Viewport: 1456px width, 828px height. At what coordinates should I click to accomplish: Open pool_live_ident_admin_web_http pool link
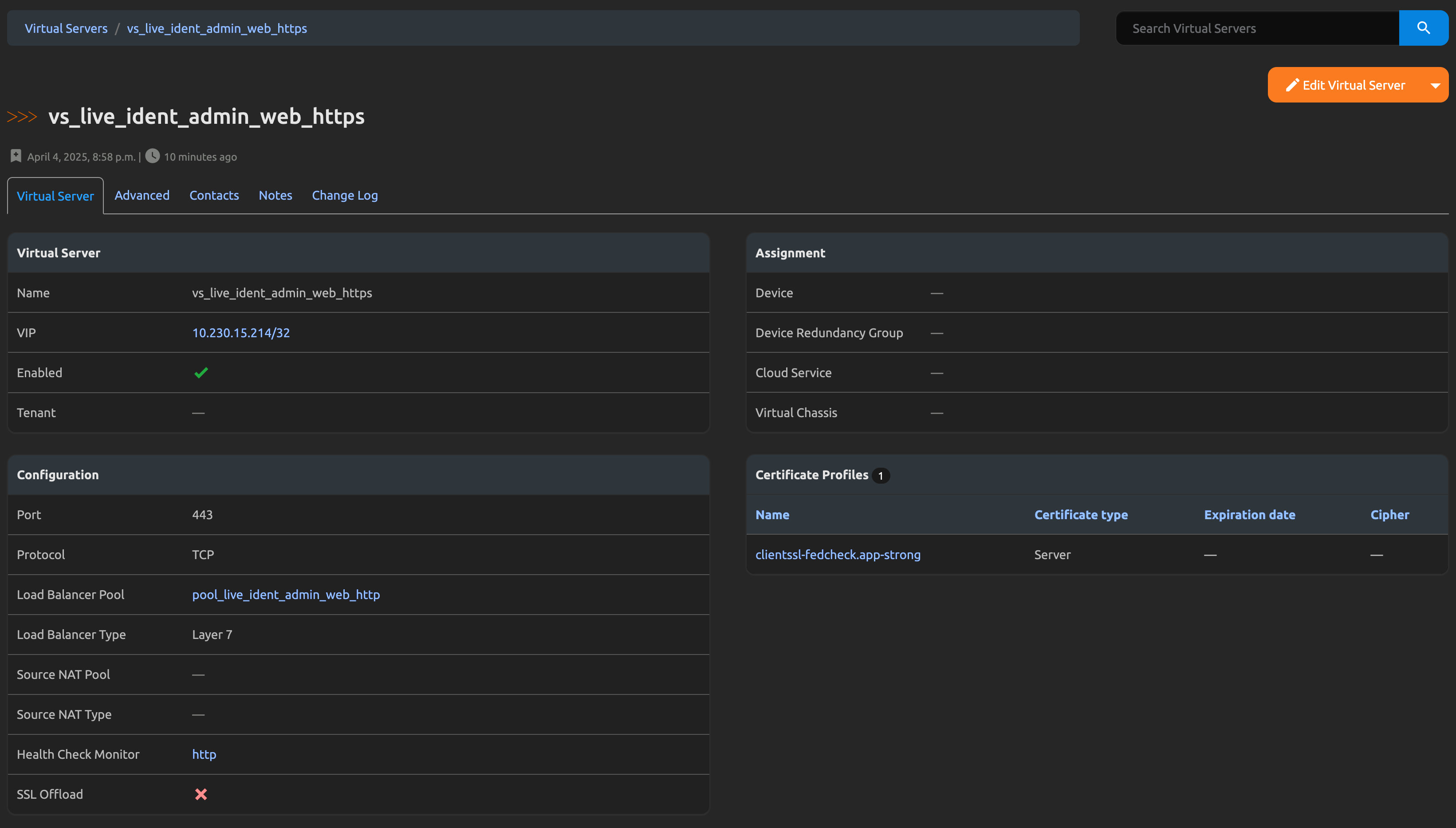pyautogui.click(x=286, y=594)
